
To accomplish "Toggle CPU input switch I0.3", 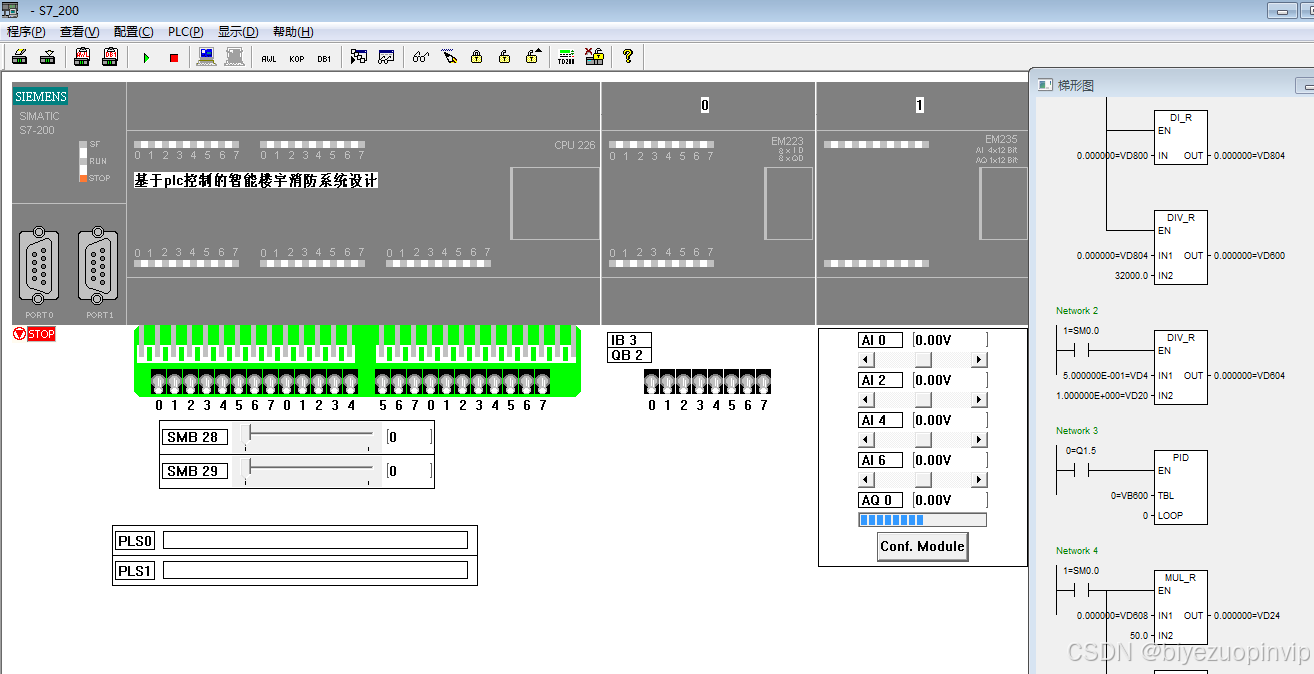I will (x=207, y=381).
